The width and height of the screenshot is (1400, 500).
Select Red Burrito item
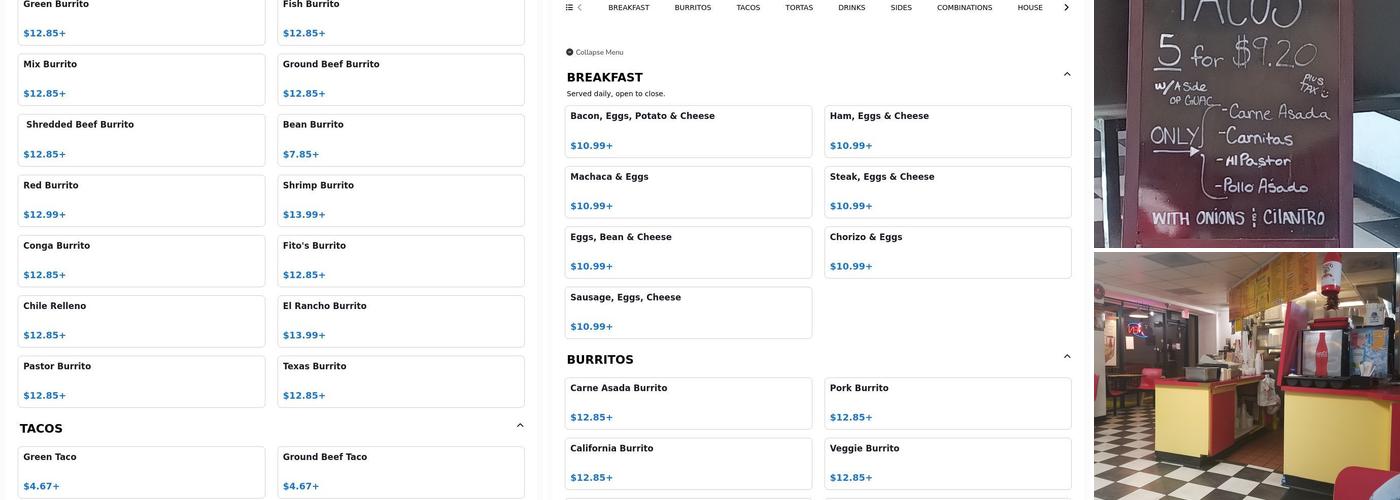141,201
